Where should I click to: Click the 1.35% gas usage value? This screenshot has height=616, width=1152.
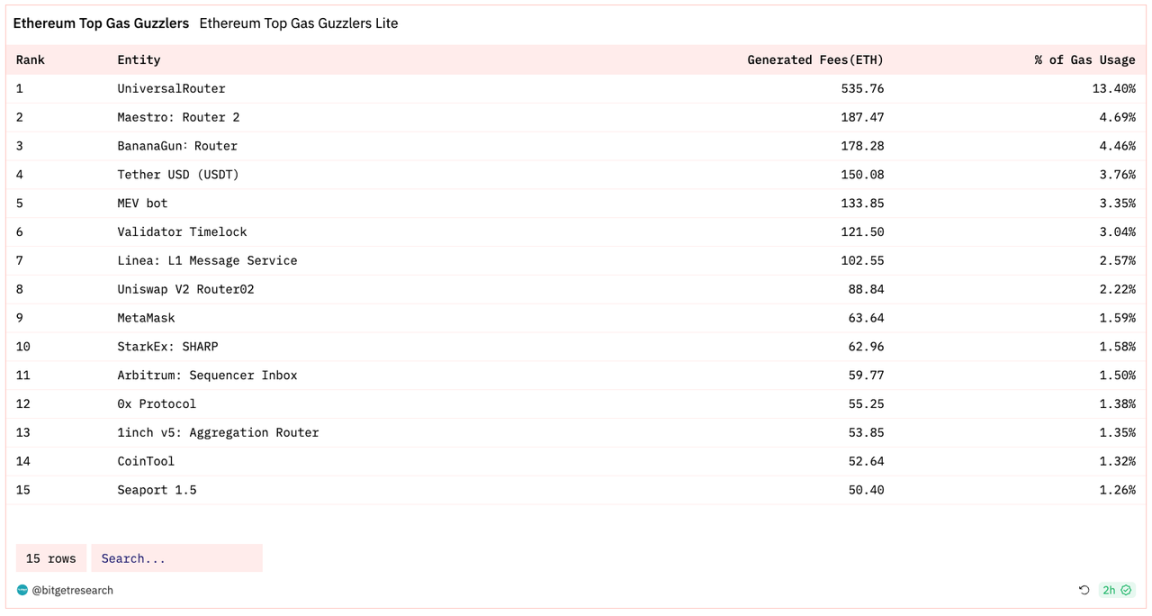click(1117, 432)
